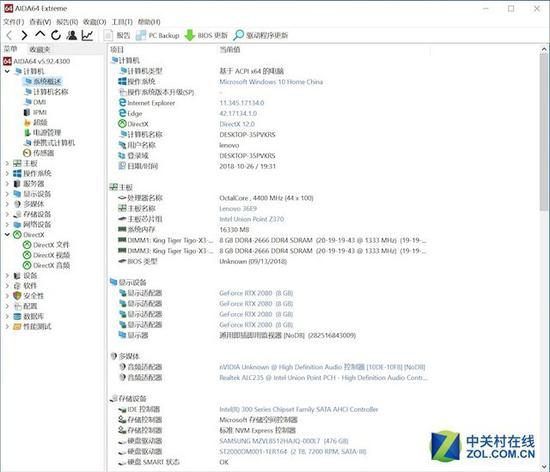Open the ST2000DM001 hard drive link
This screenshot has height=472, width=550.
293,451
